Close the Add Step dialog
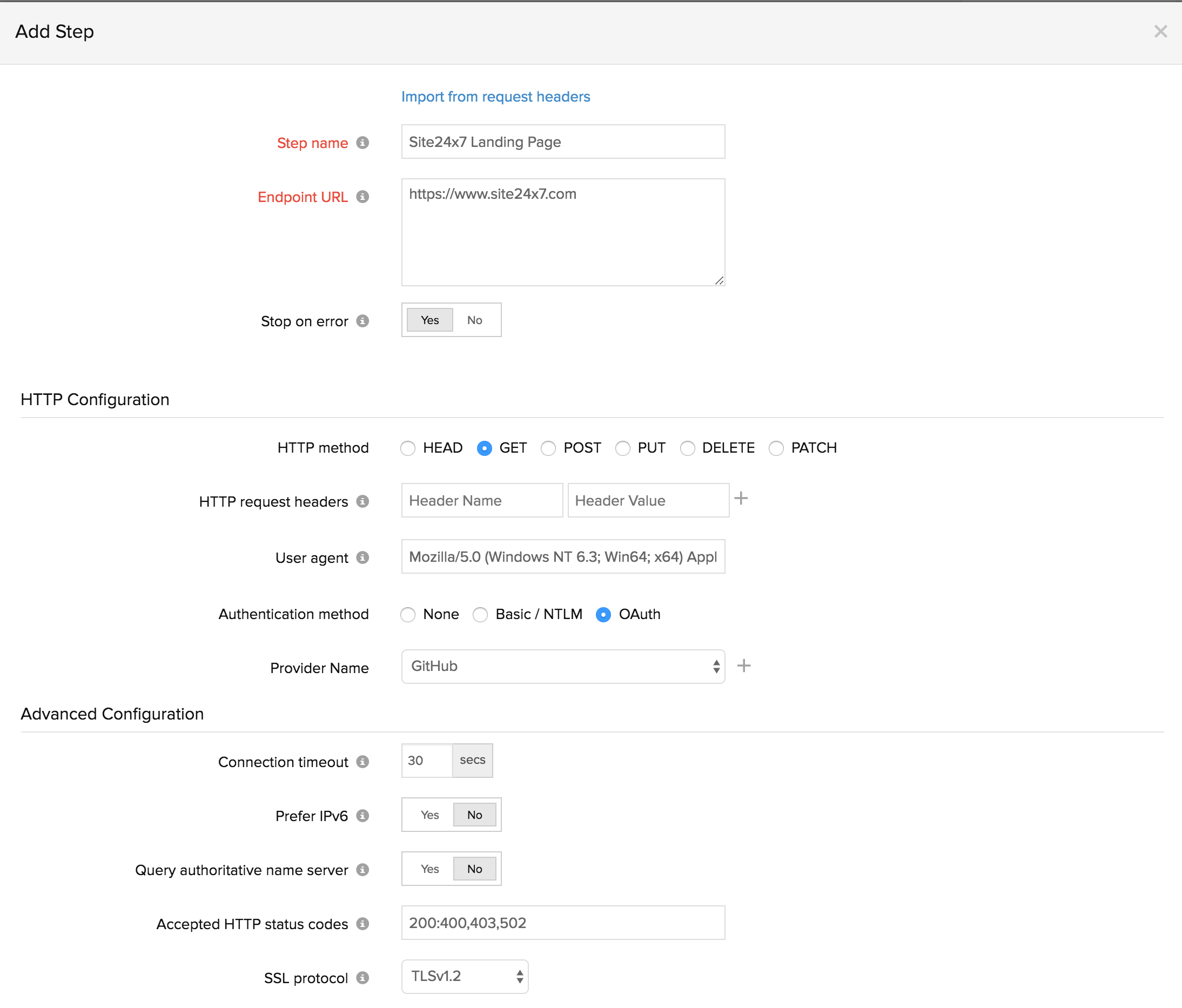Image resolution: width=1182 pixels, height=1008 pixels. pyautogui.click(x=1160, y=31)
